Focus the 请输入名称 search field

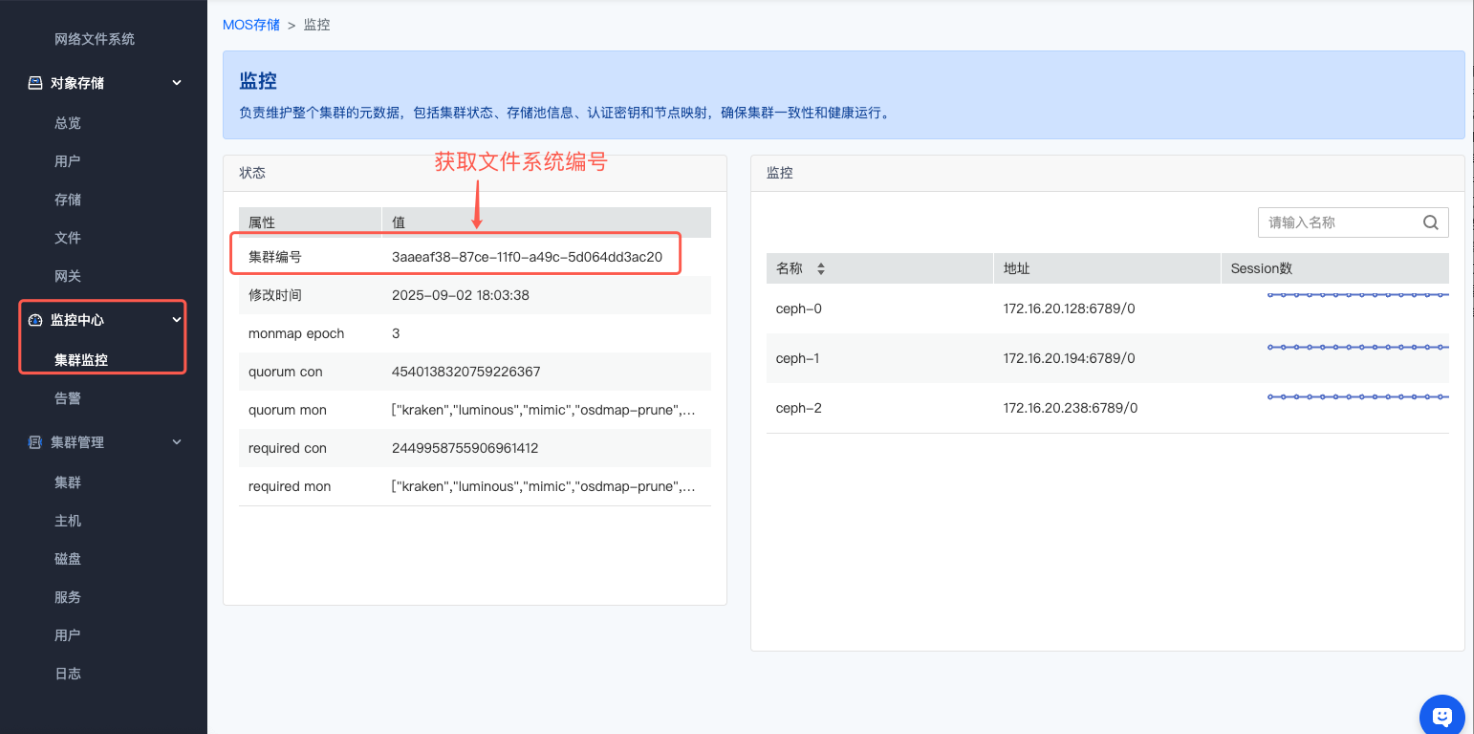pos(1340,223)
